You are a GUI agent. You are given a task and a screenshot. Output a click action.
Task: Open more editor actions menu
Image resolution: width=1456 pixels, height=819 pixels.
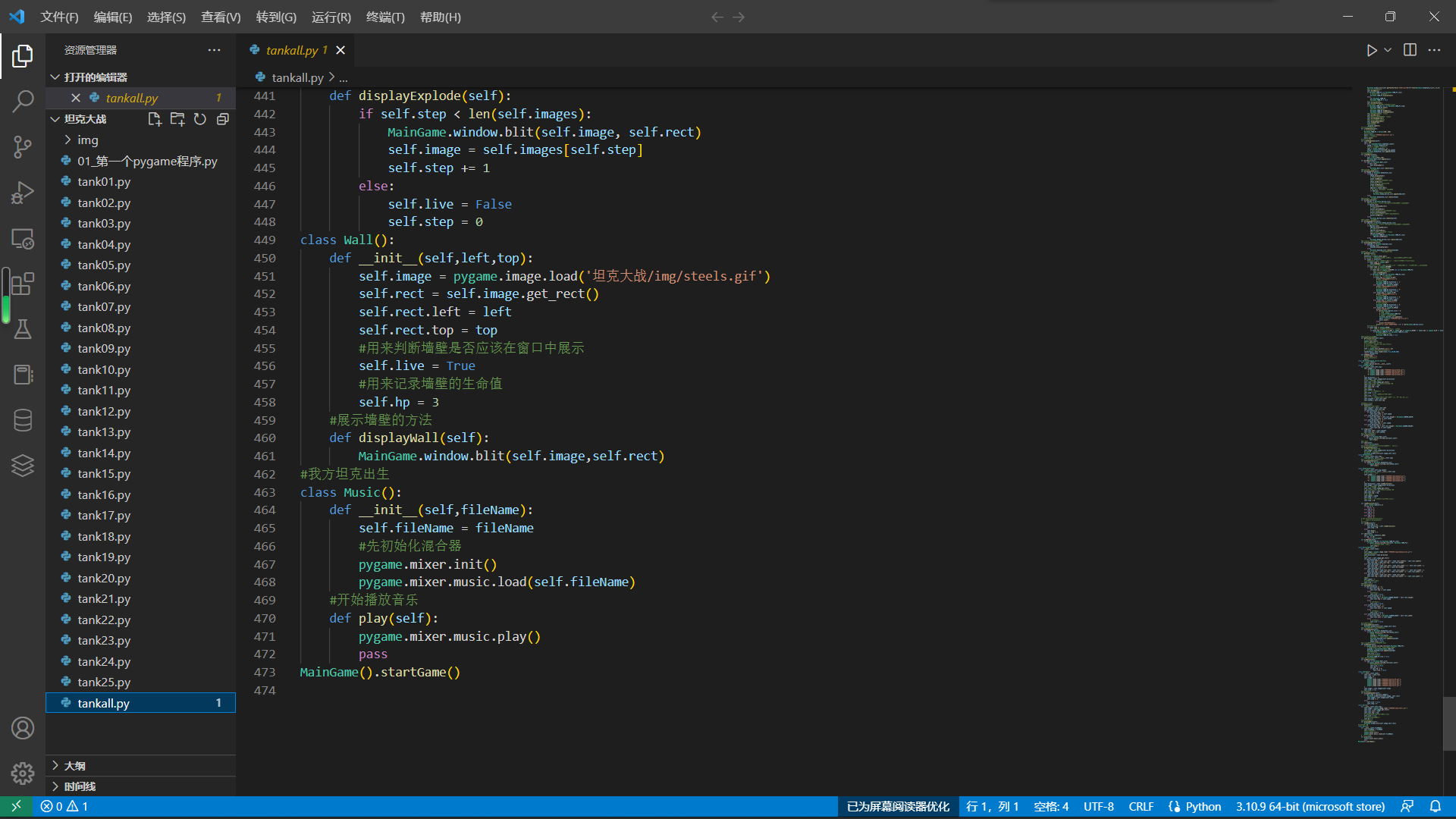click(1434, 50)
